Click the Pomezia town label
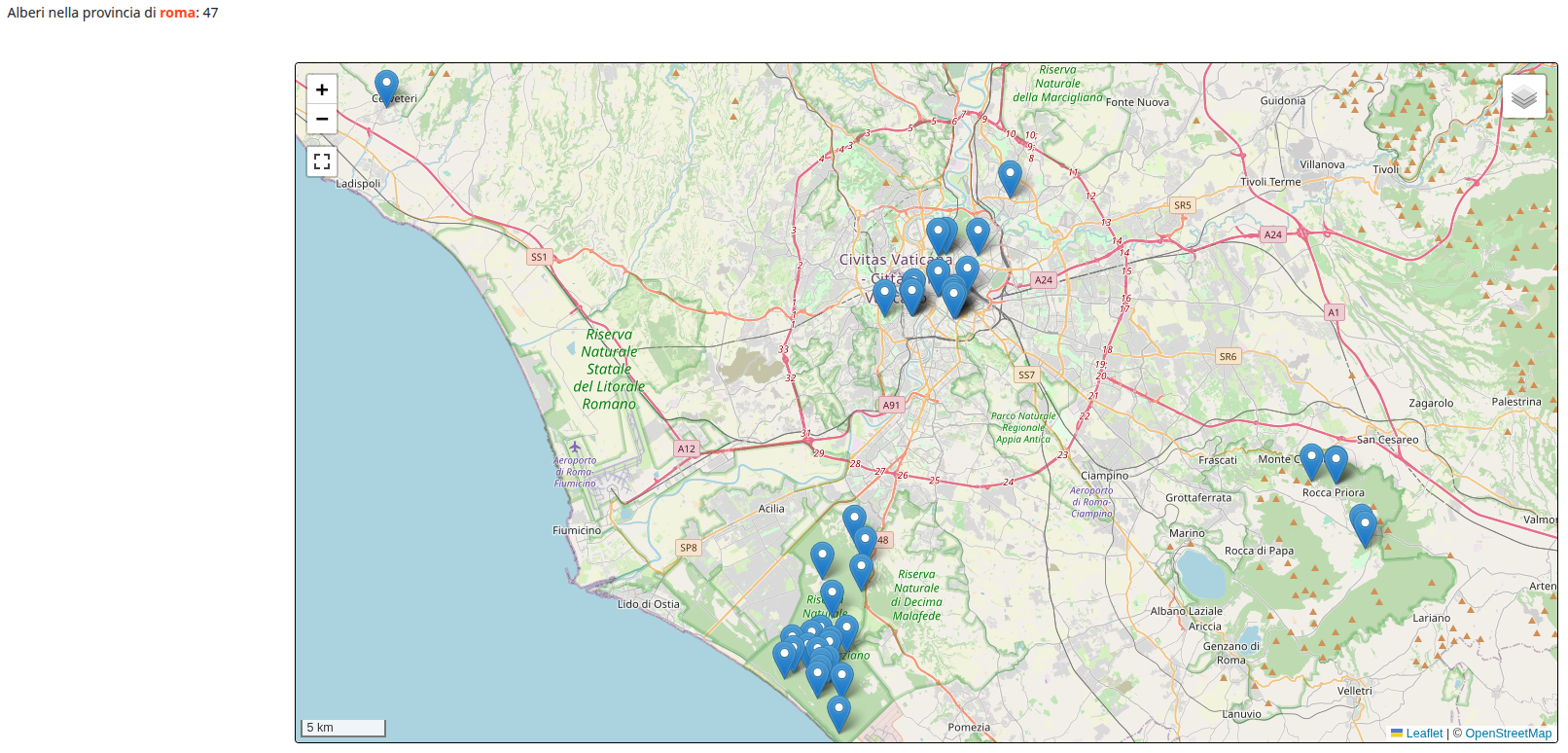 point(969,727)
